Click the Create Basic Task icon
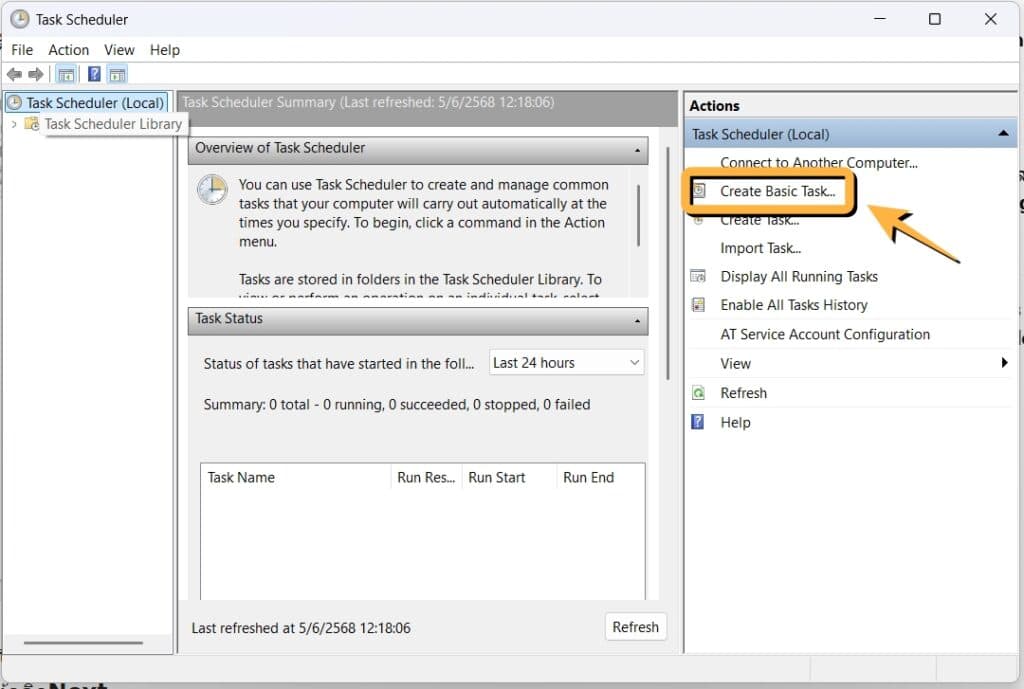Viewport: 1024px width, 689px height. pos(700,191)
